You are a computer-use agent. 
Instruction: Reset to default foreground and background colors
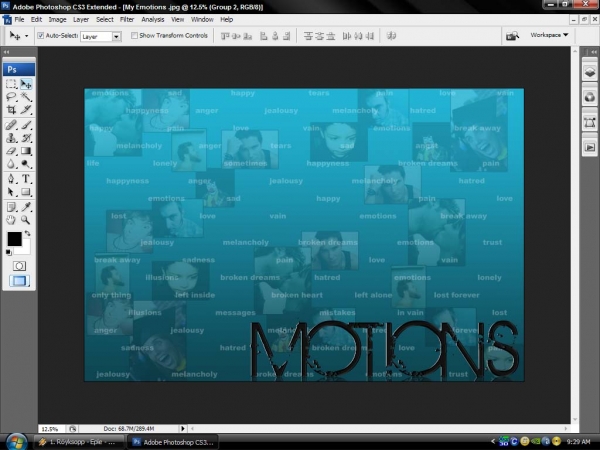tap(9, 252)
